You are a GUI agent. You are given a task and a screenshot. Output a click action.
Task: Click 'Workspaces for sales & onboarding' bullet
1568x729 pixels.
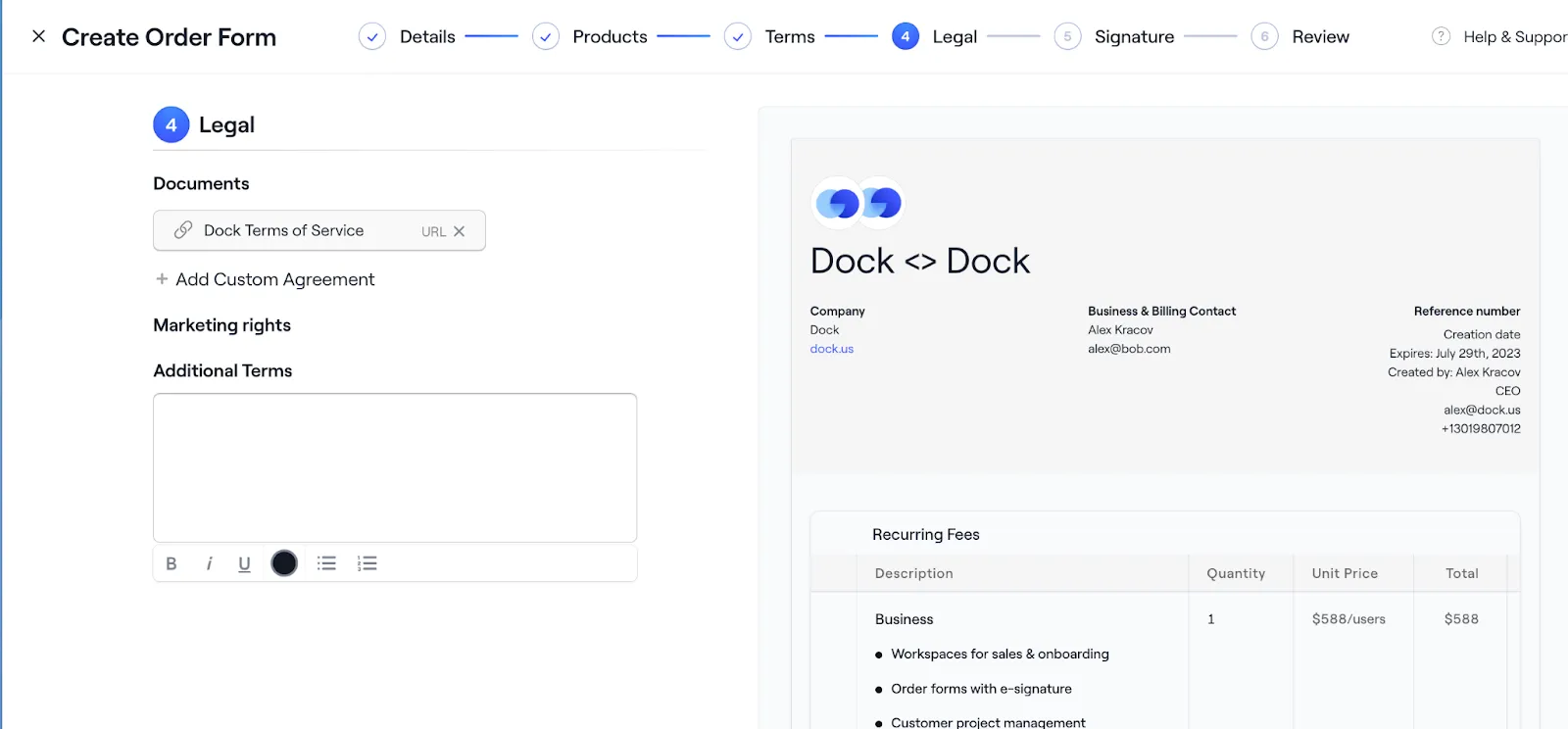tap(1000, 654)
